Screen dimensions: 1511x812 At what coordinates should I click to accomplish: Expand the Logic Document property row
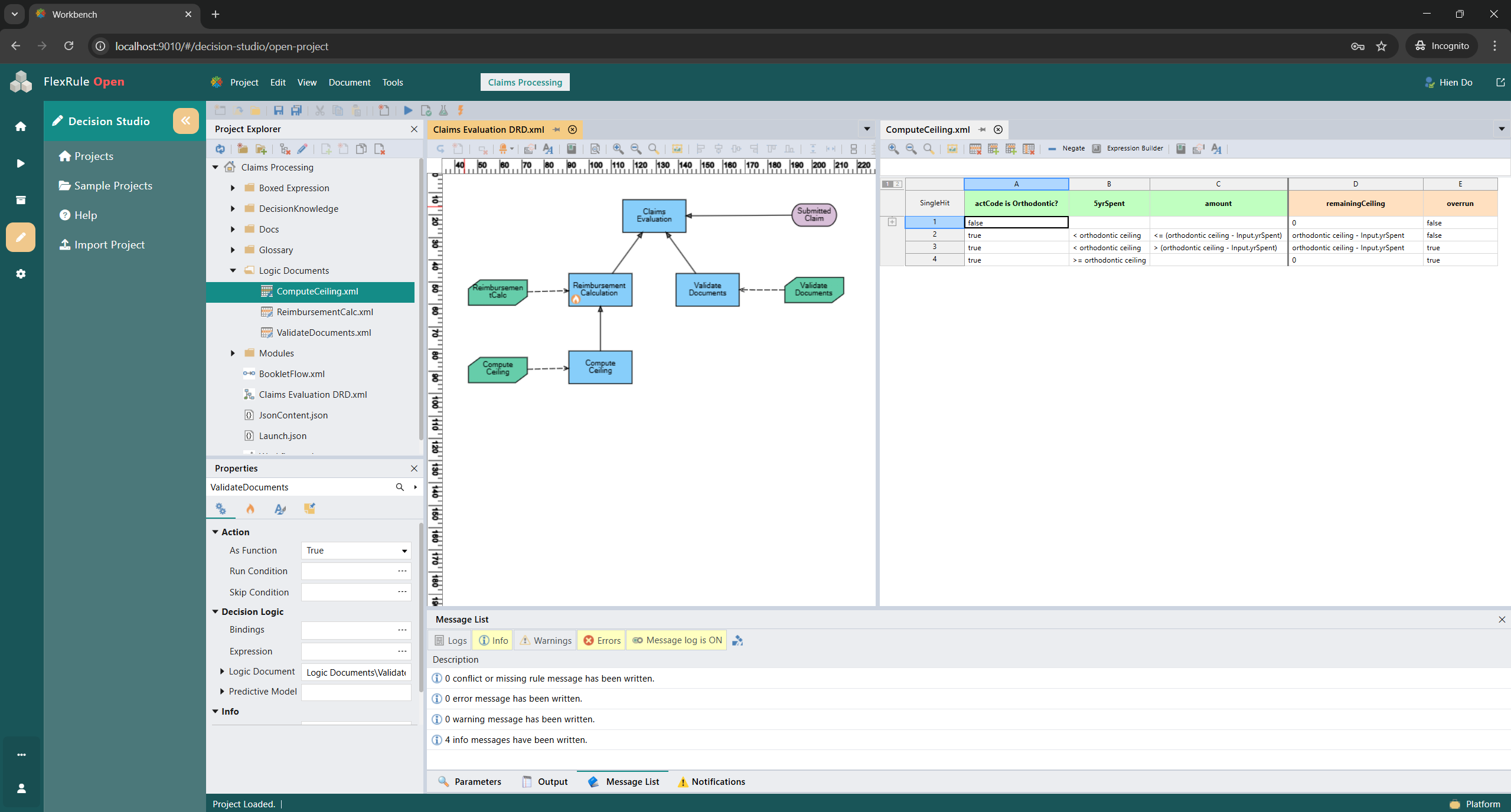coord(222,672)
